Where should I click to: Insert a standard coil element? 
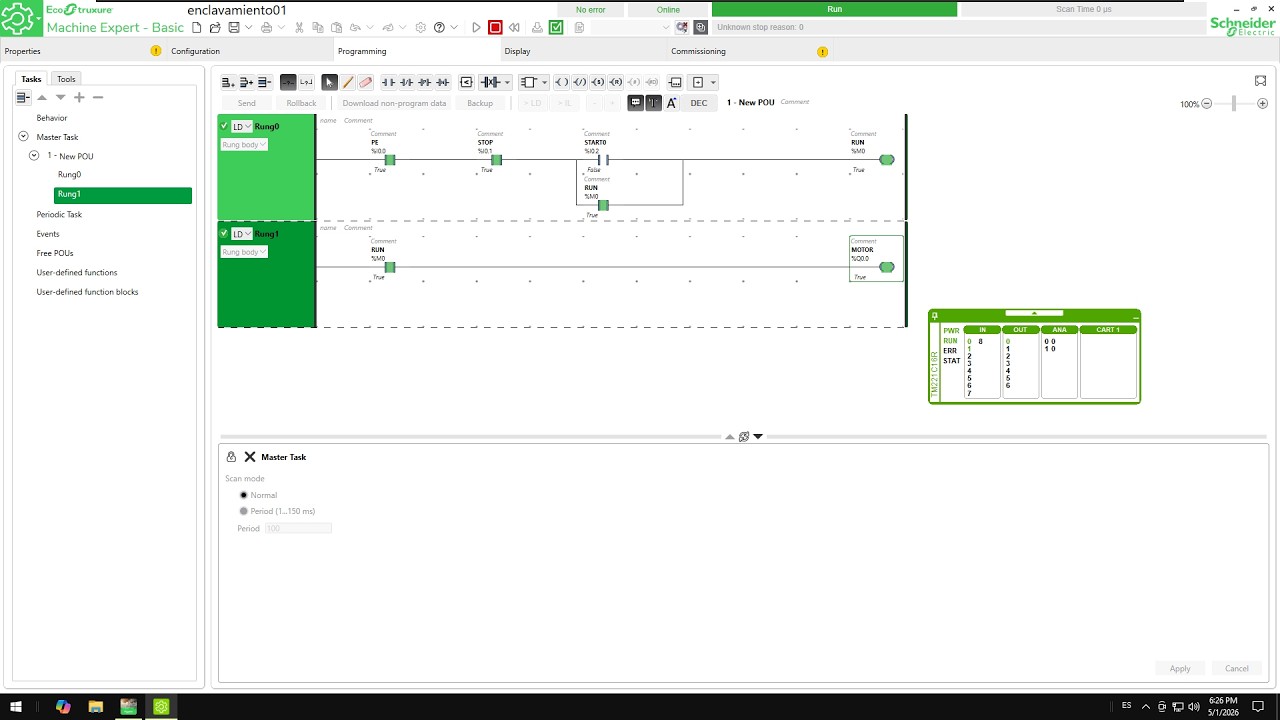[562, 82]
